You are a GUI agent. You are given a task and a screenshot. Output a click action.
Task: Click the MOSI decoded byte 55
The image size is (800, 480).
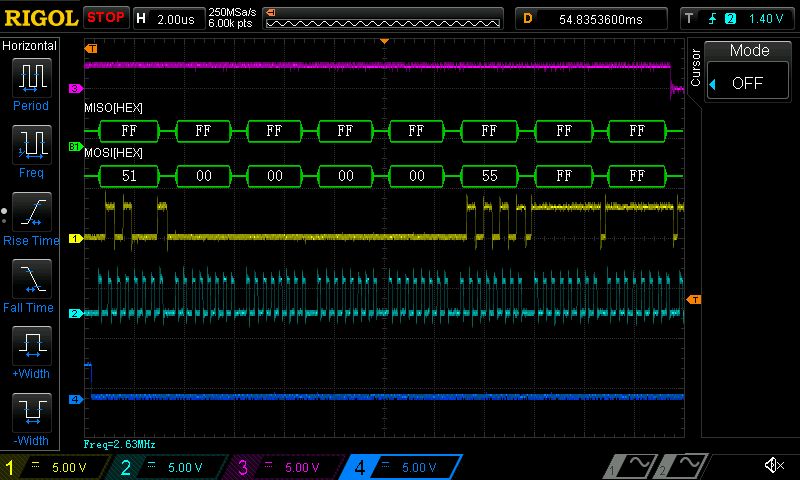(x=489, y=176)
